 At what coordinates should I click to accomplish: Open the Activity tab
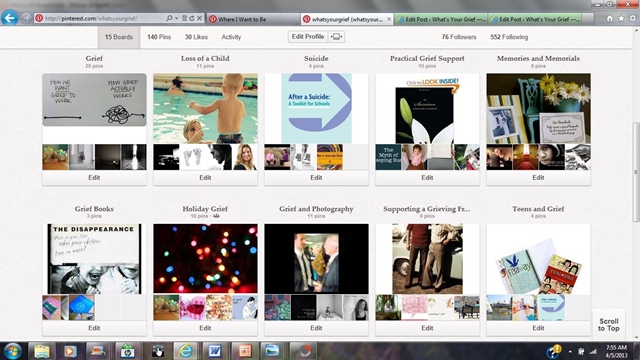coord(231,37)
